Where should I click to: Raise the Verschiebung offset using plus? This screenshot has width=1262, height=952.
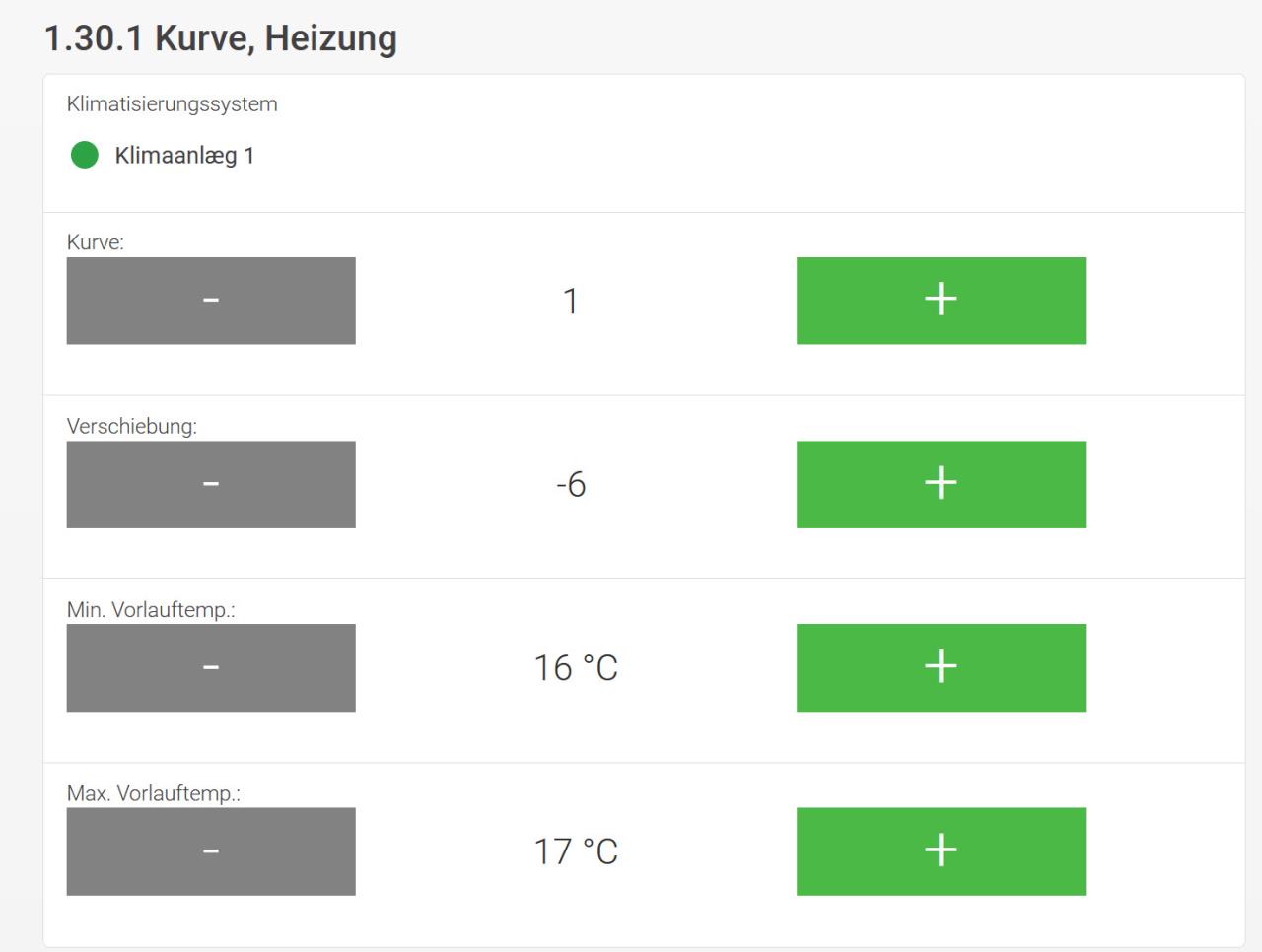(x=941, y=484)
